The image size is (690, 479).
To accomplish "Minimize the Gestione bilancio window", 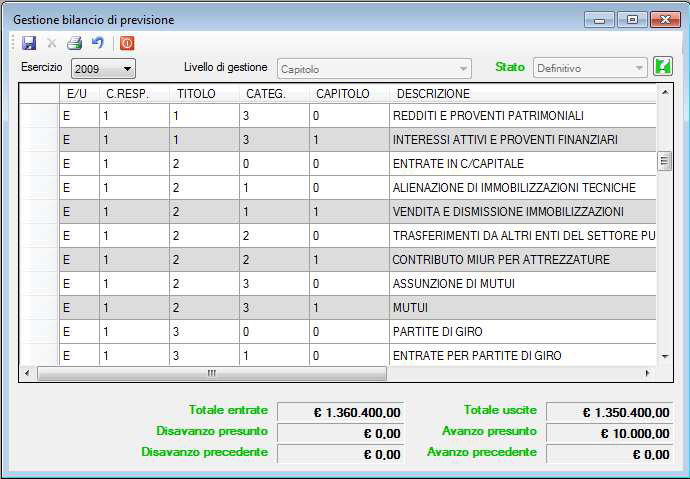I will (x=599, y=20).
